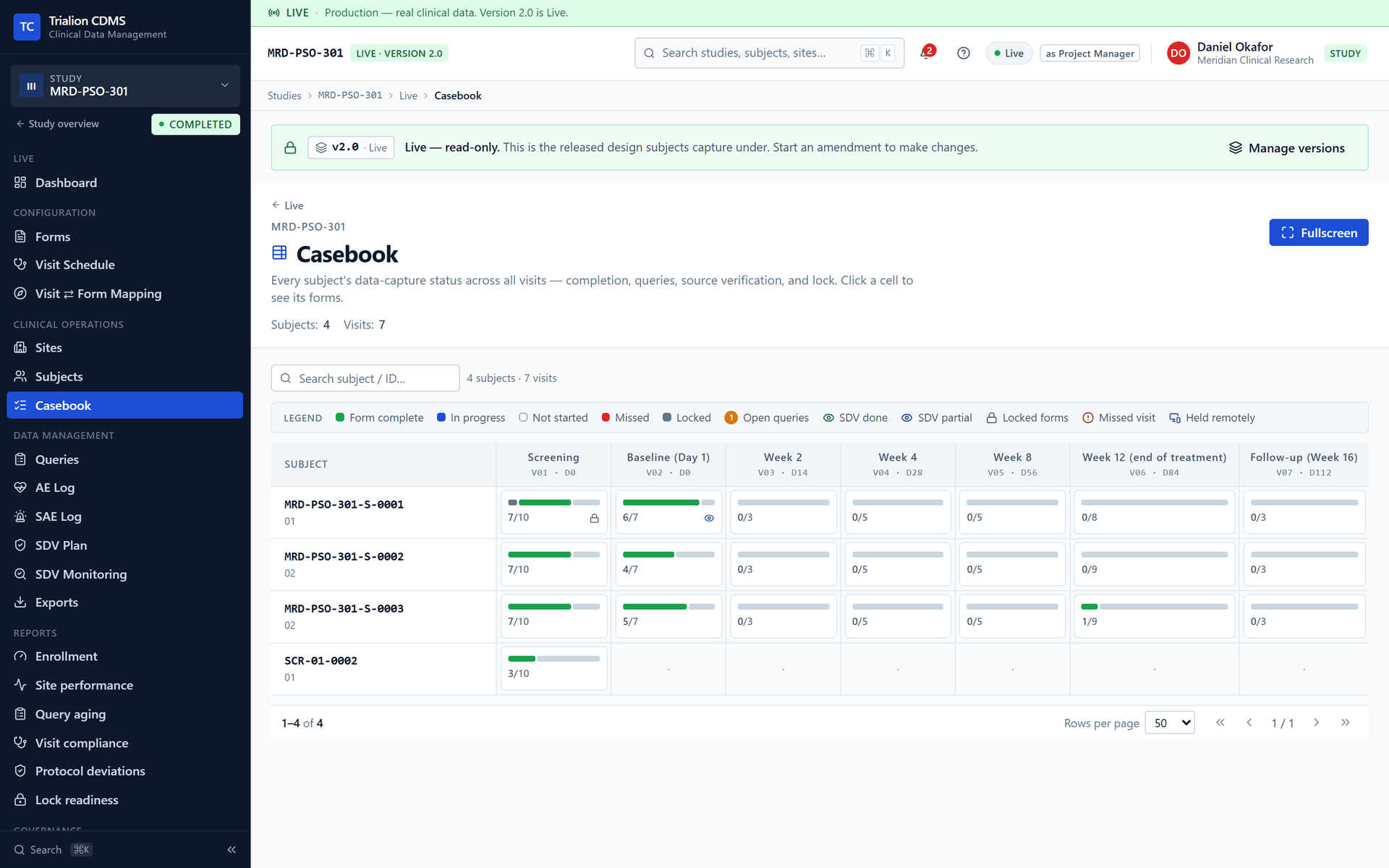Open Visit Schedule in the sidebar
This screenshot has width=1389, height=868.
[x=125, y=265]
